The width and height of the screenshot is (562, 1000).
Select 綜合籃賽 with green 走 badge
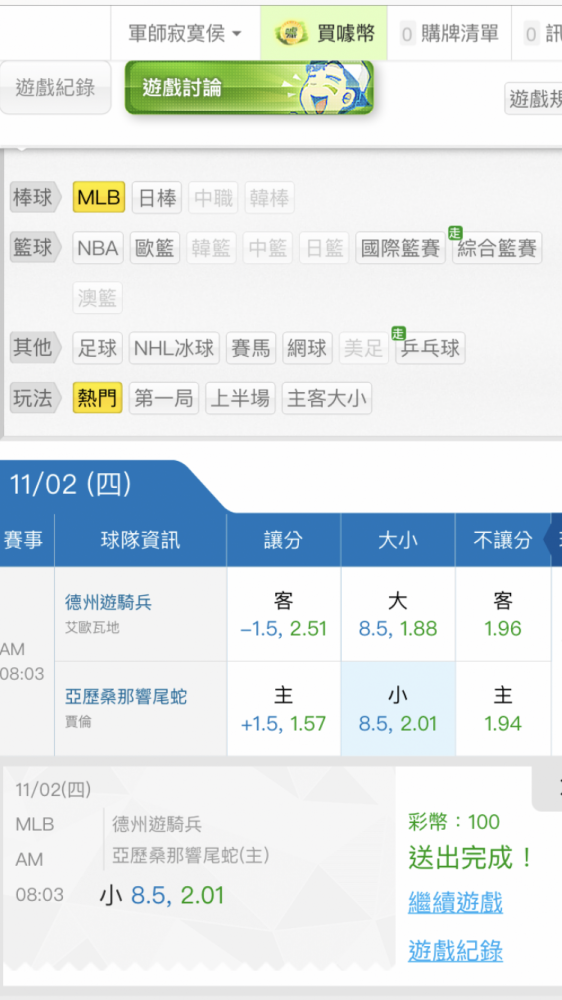497,247
